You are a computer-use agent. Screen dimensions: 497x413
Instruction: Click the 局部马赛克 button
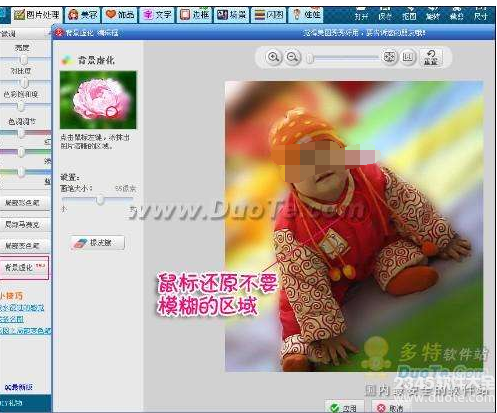(23, 224)
